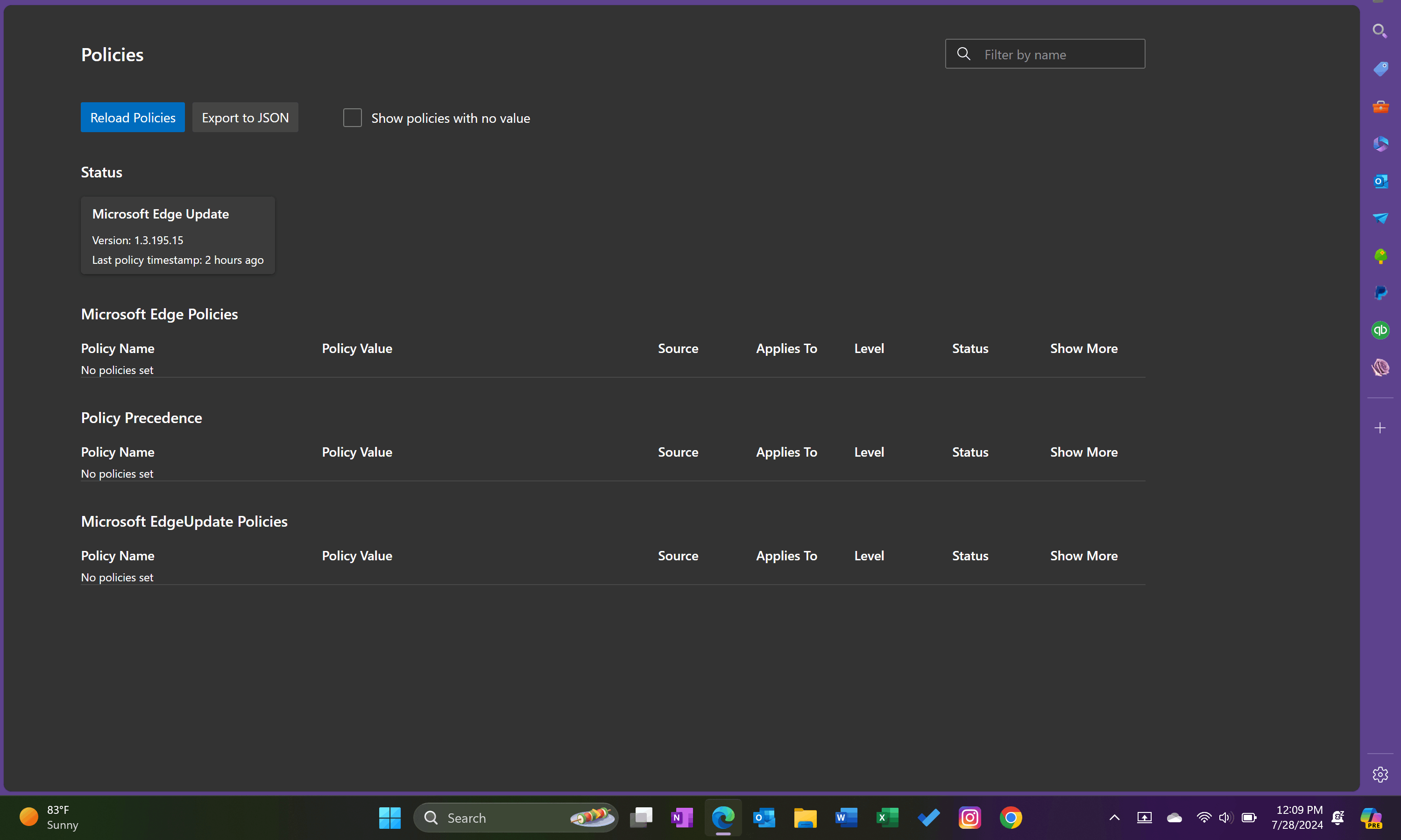Open the Shopping tag sidebar icon
1401x840 pixels.
click(1380, 69)
